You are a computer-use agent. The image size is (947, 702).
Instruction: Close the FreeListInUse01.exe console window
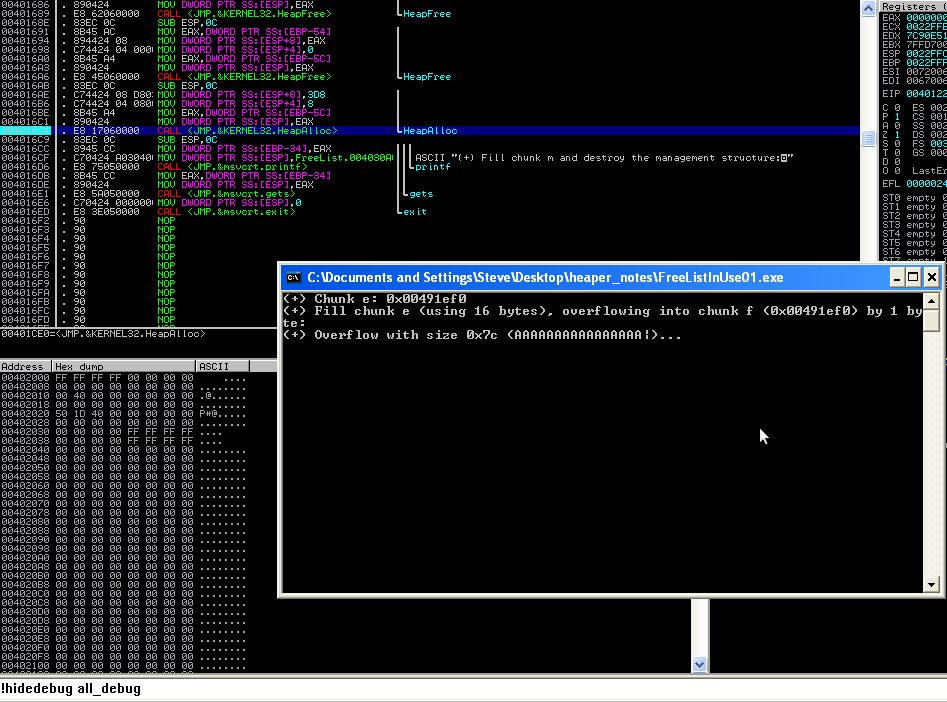click(932, 277)
